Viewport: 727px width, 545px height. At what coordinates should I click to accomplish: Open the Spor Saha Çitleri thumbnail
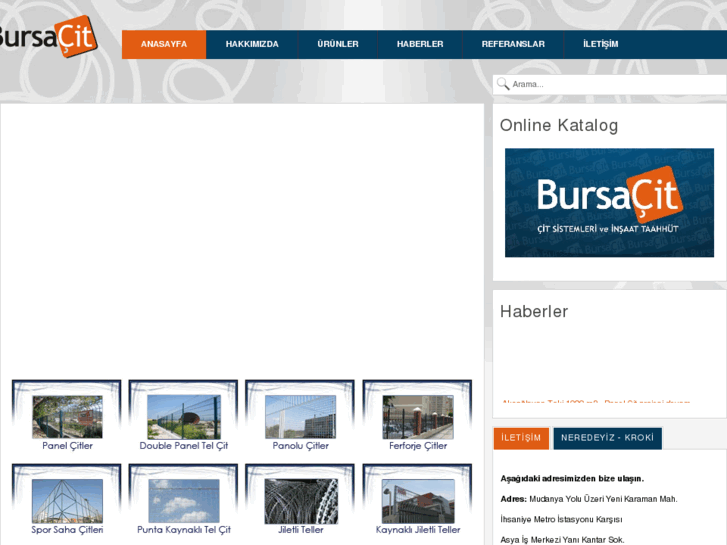coord(67,501)
